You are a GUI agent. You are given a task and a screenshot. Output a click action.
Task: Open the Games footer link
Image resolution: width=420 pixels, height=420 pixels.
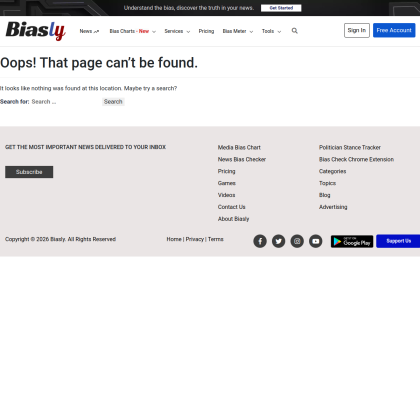coord(227,183)
